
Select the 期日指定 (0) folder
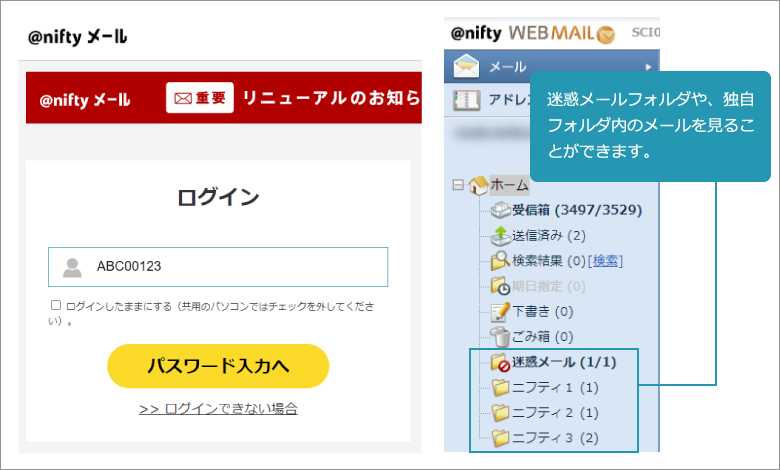click(549, 286)
